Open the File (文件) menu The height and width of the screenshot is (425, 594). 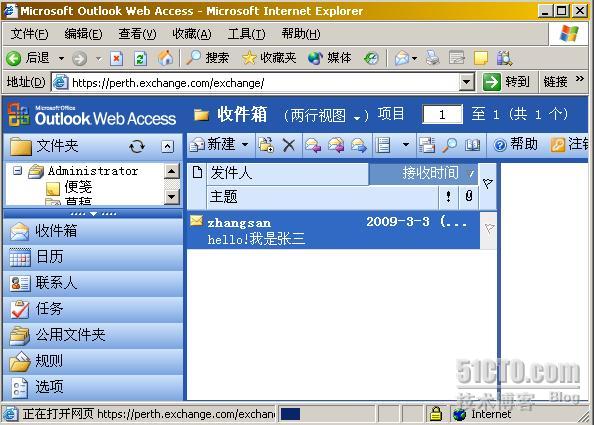[30, 34]
